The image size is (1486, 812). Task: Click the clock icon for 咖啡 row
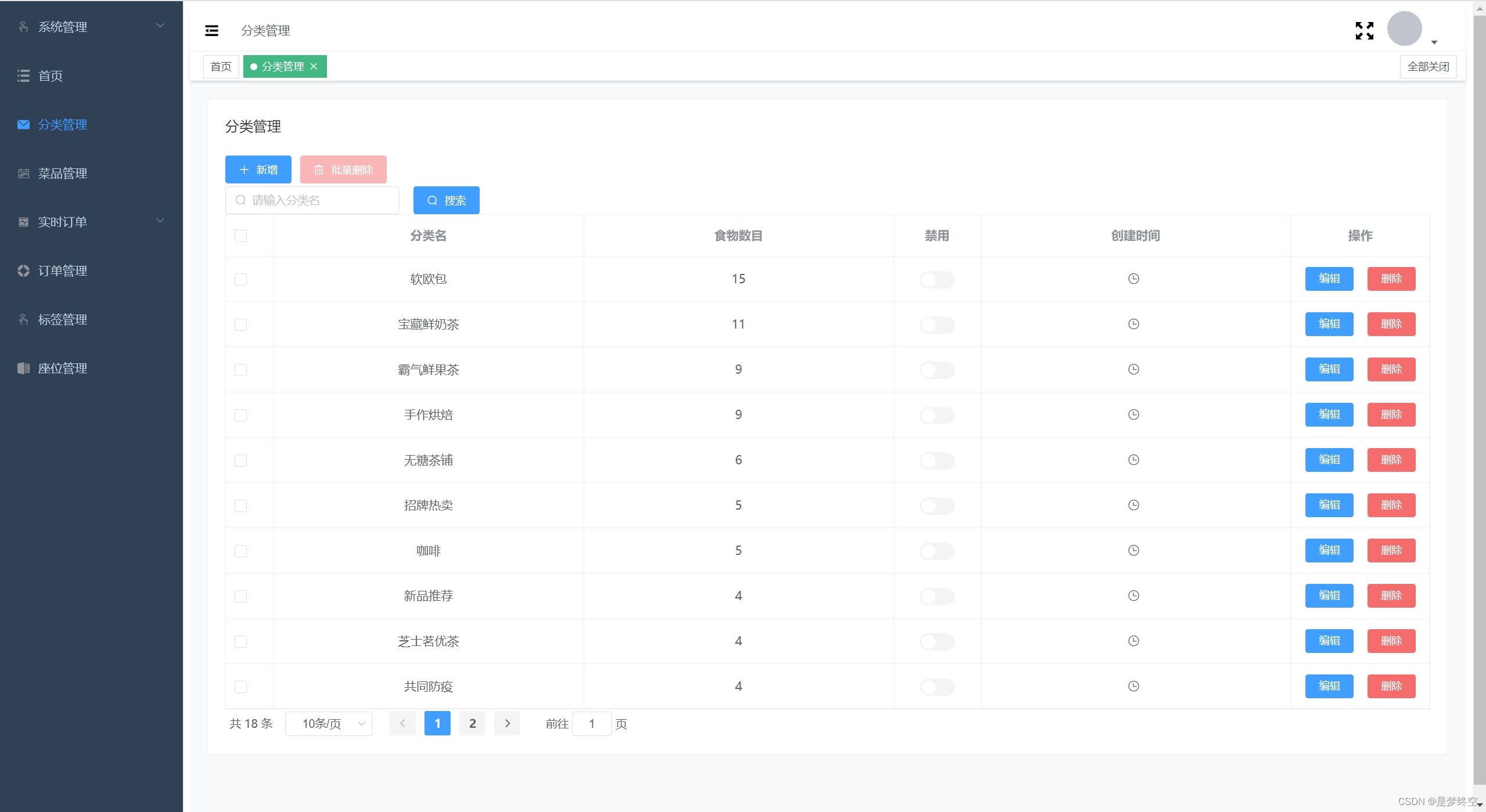point(1134,550)
